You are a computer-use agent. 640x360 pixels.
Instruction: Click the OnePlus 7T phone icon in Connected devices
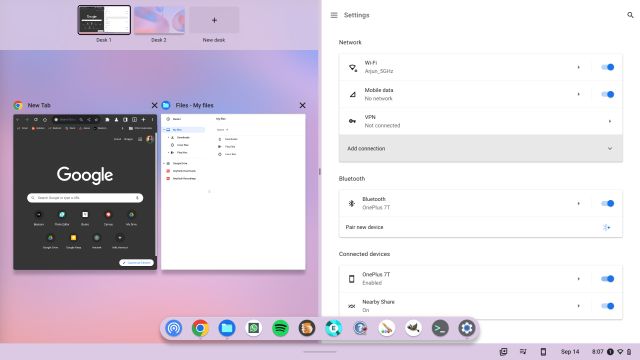[351, 279]
